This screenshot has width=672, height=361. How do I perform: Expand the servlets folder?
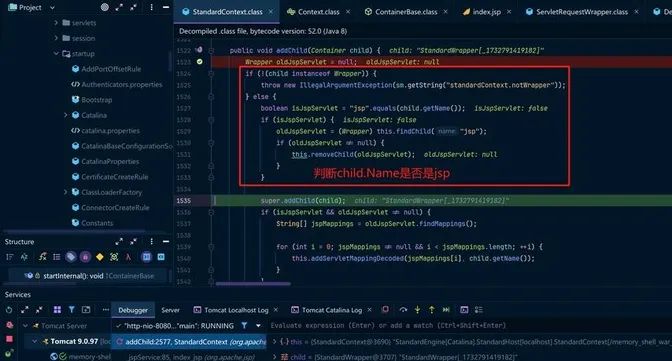pos(56,22)
